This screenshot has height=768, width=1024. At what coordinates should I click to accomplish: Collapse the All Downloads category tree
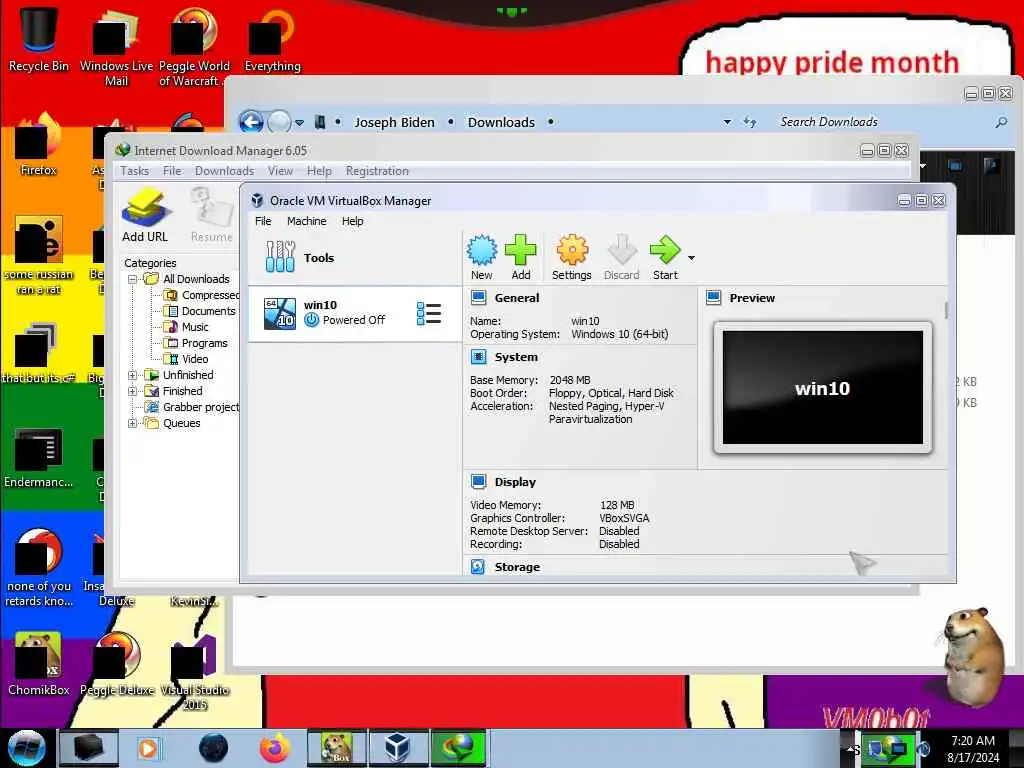click(x=133, y=279)
